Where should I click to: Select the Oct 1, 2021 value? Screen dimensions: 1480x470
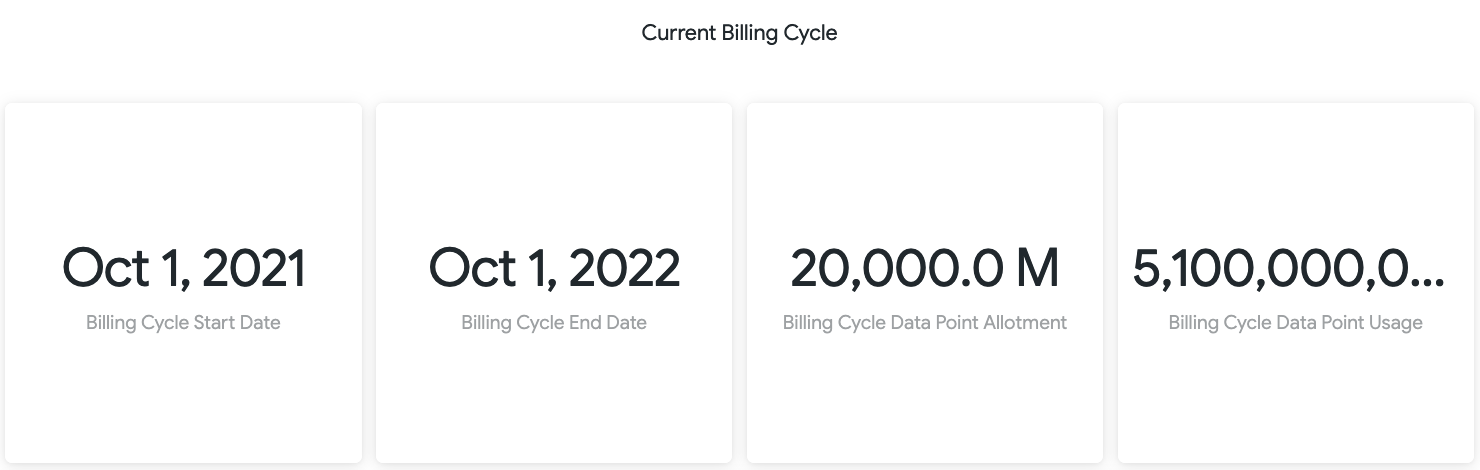pos(184,268)
